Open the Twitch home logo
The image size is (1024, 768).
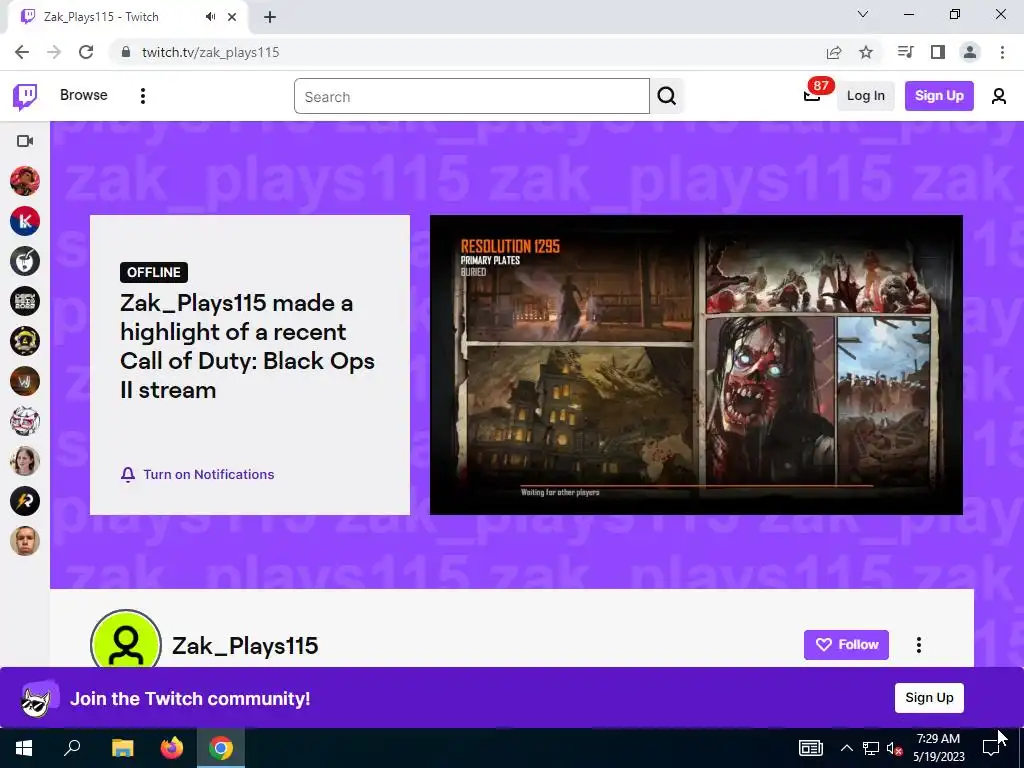click(x=25, y=97)
